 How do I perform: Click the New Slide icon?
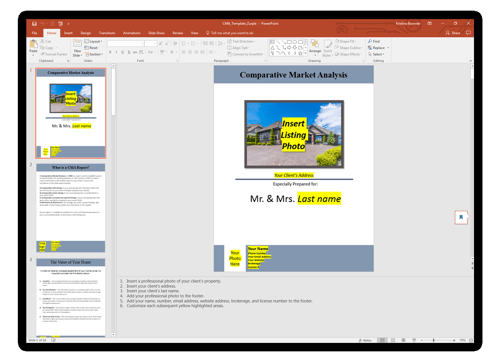(x=77, y=43)
